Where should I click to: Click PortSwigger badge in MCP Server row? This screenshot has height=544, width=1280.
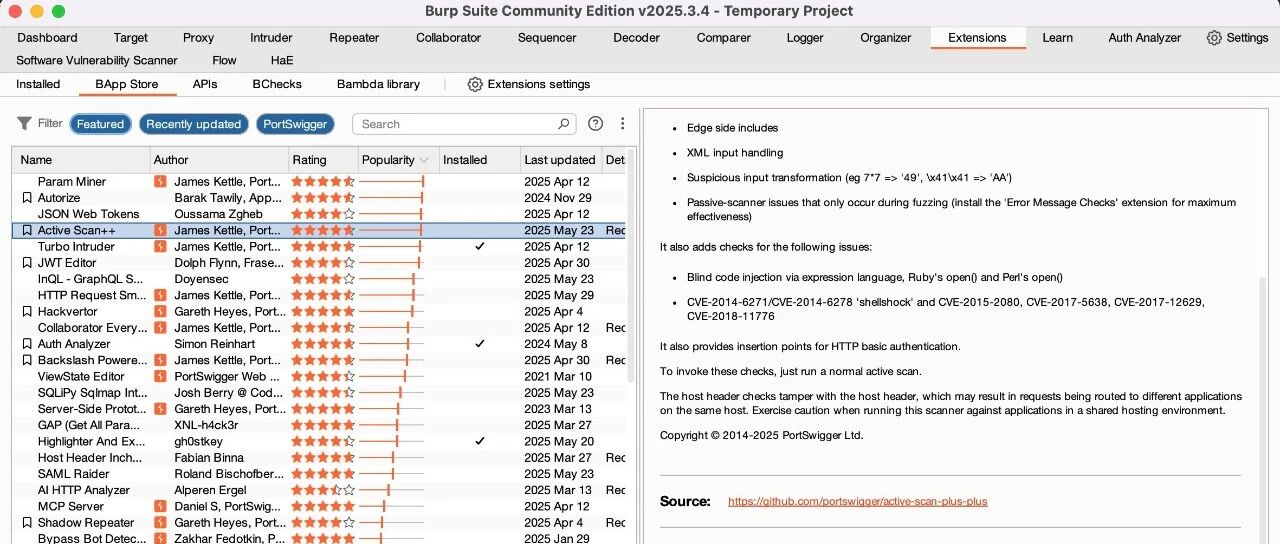point(160,506)
